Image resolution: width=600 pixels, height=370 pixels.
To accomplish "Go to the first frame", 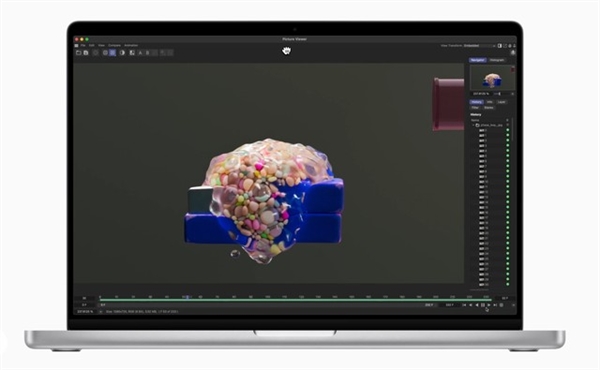I will pyautogui.click(x=464, y=305).
